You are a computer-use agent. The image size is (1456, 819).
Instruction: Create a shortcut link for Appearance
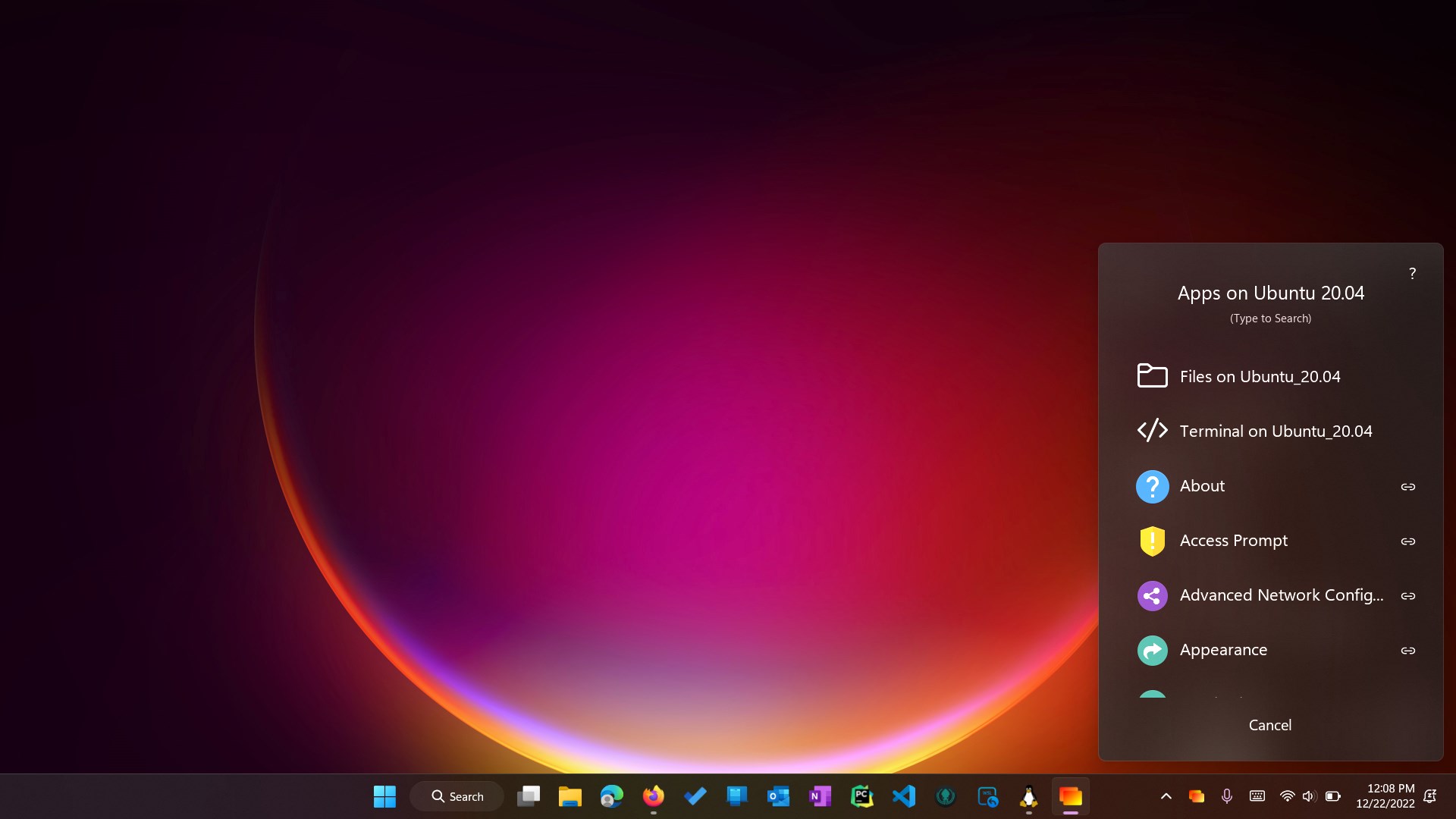click(x=1408, y=650)
